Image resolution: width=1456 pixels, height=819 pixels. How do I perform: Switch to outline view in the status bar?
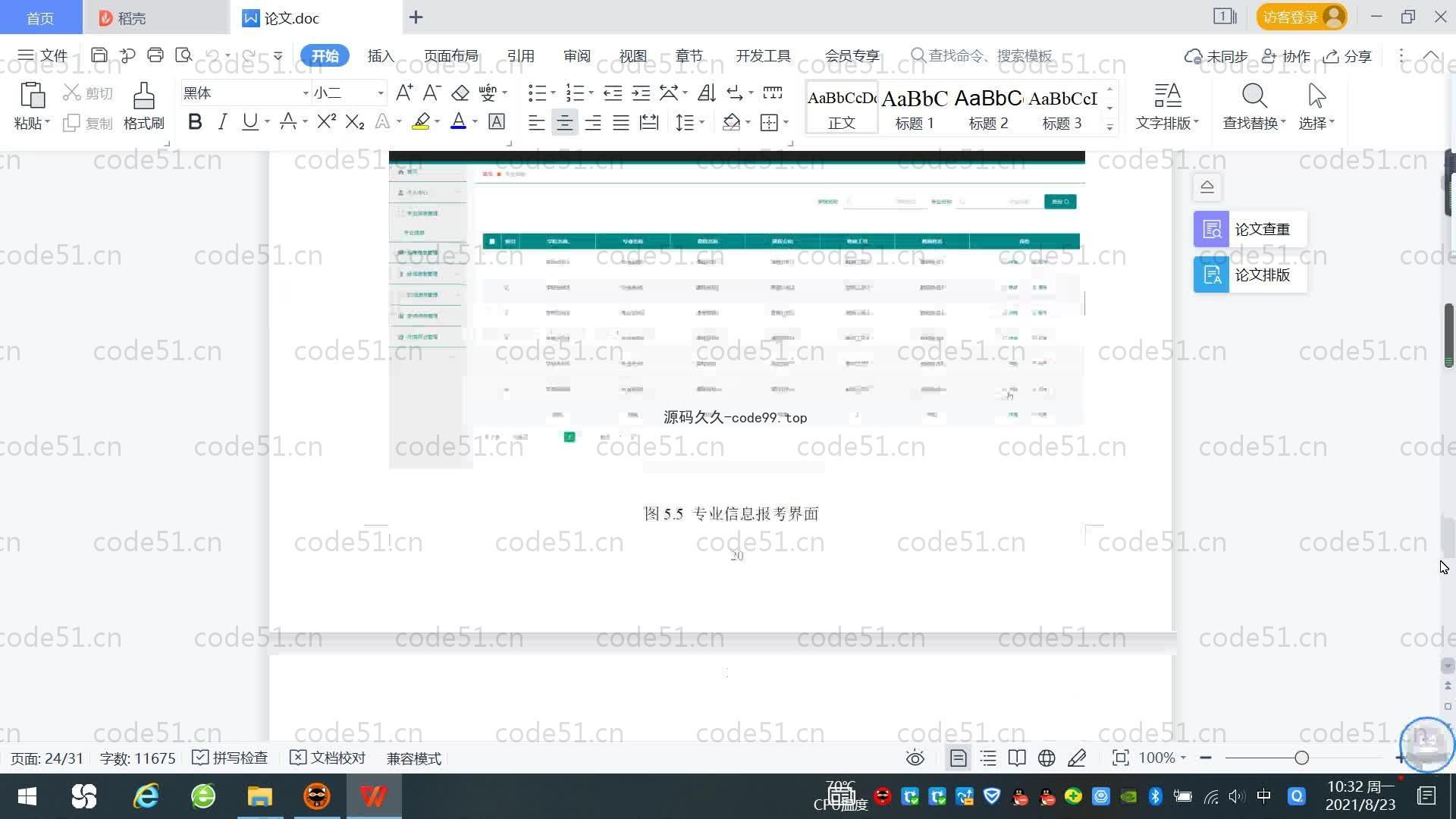pyautogui.click(x=988, y=758)
